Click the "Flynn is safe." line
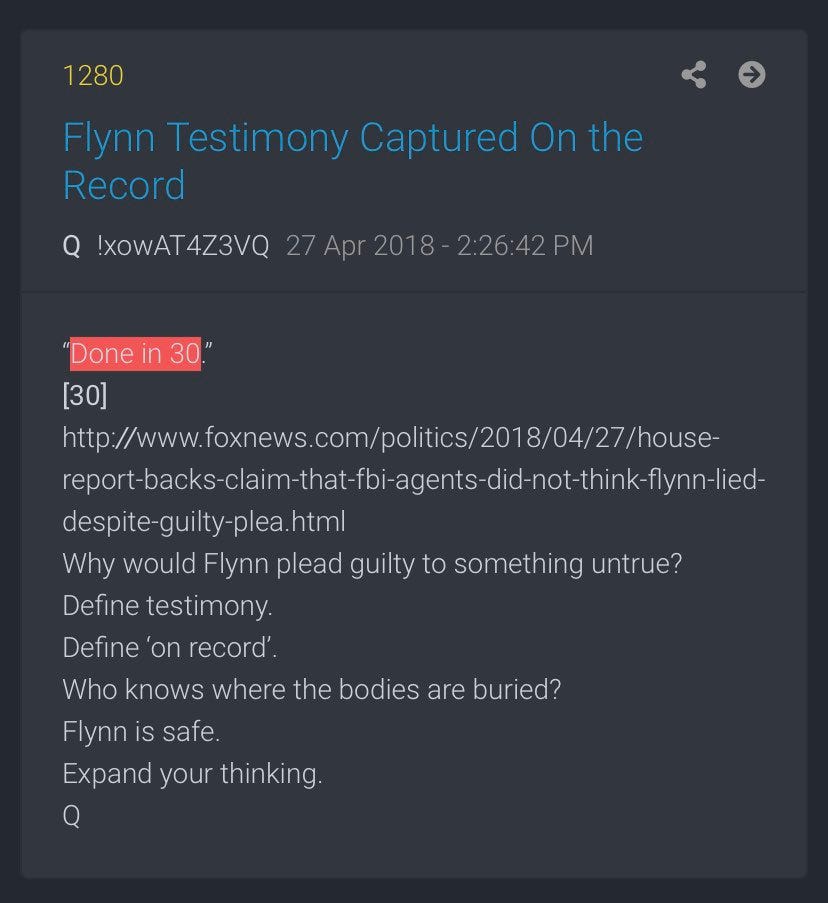The width and height of the screenshot is (828, 903). point(141,731)
